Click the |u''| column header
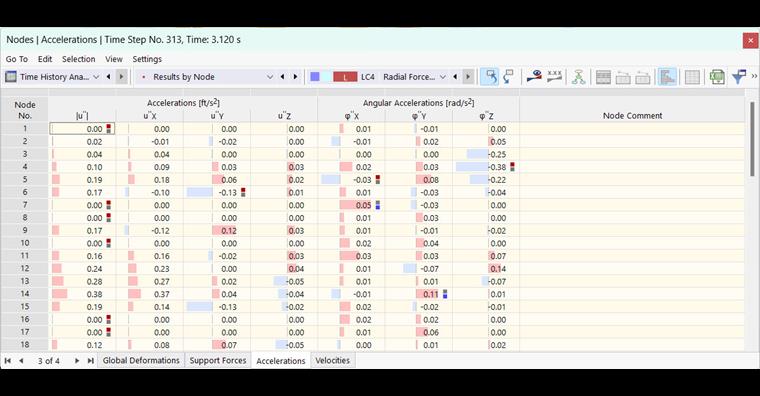This screenshot has height=396, width=760. tap(82, 116)
